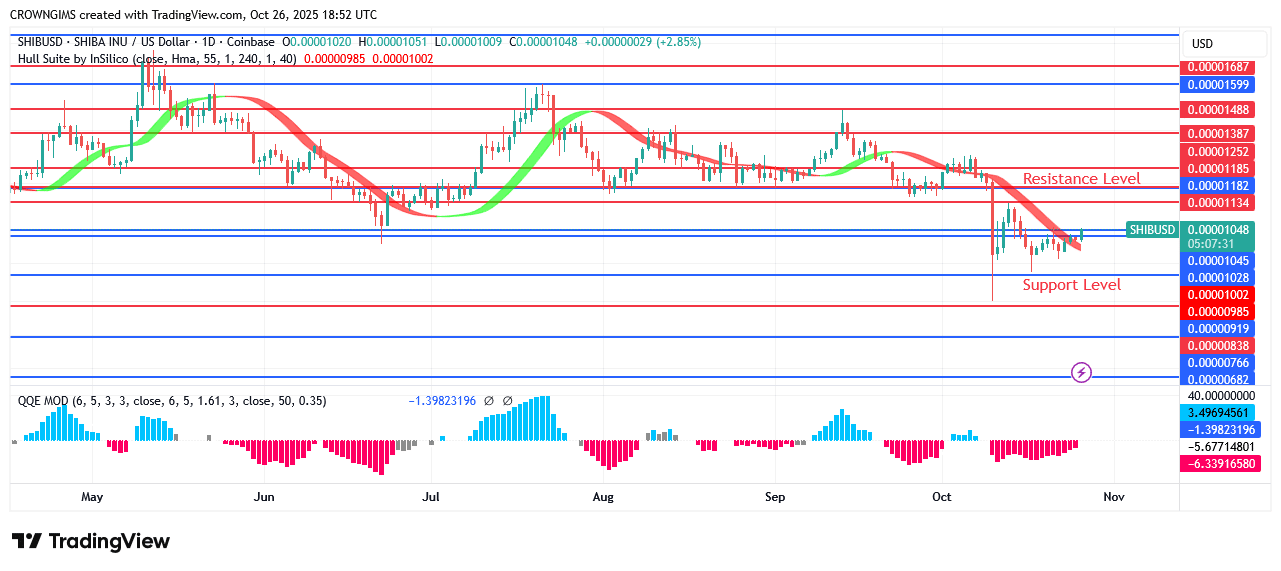Screen dimensions: 1281x571
Task: Click the Oct label on time axis
Action: click(941, 497)
